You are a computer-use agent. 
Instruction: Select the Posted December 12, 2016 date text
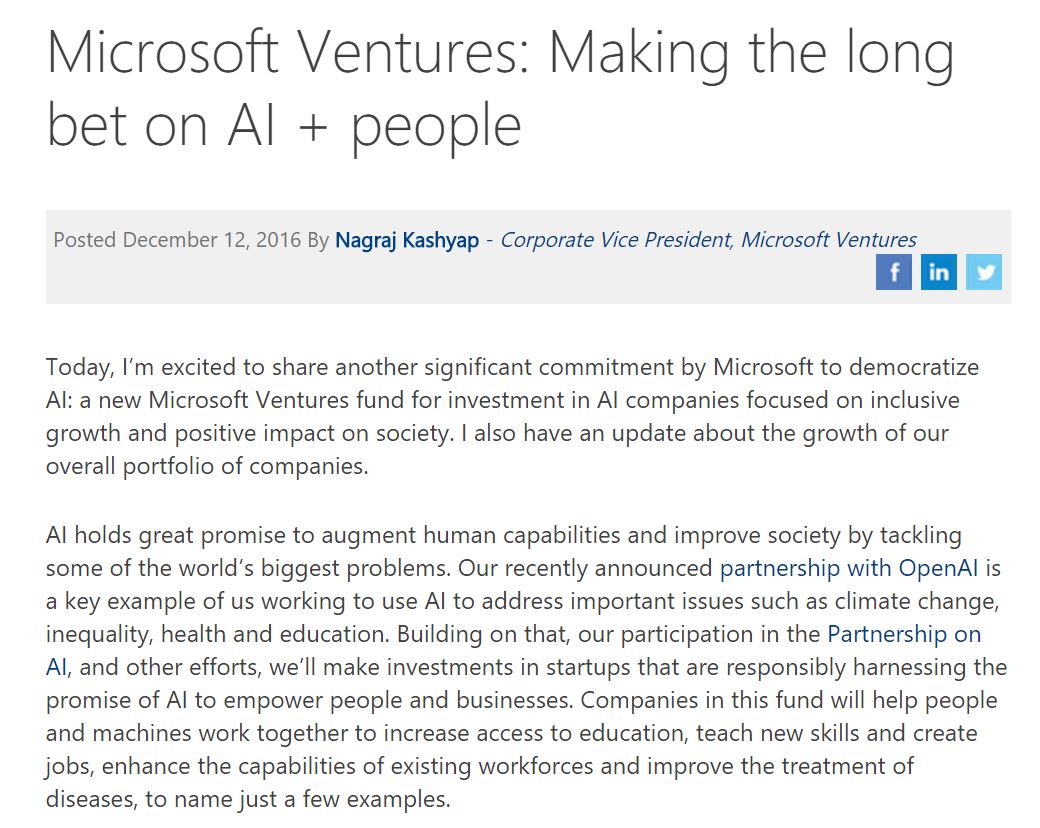(x=177, y=240)
